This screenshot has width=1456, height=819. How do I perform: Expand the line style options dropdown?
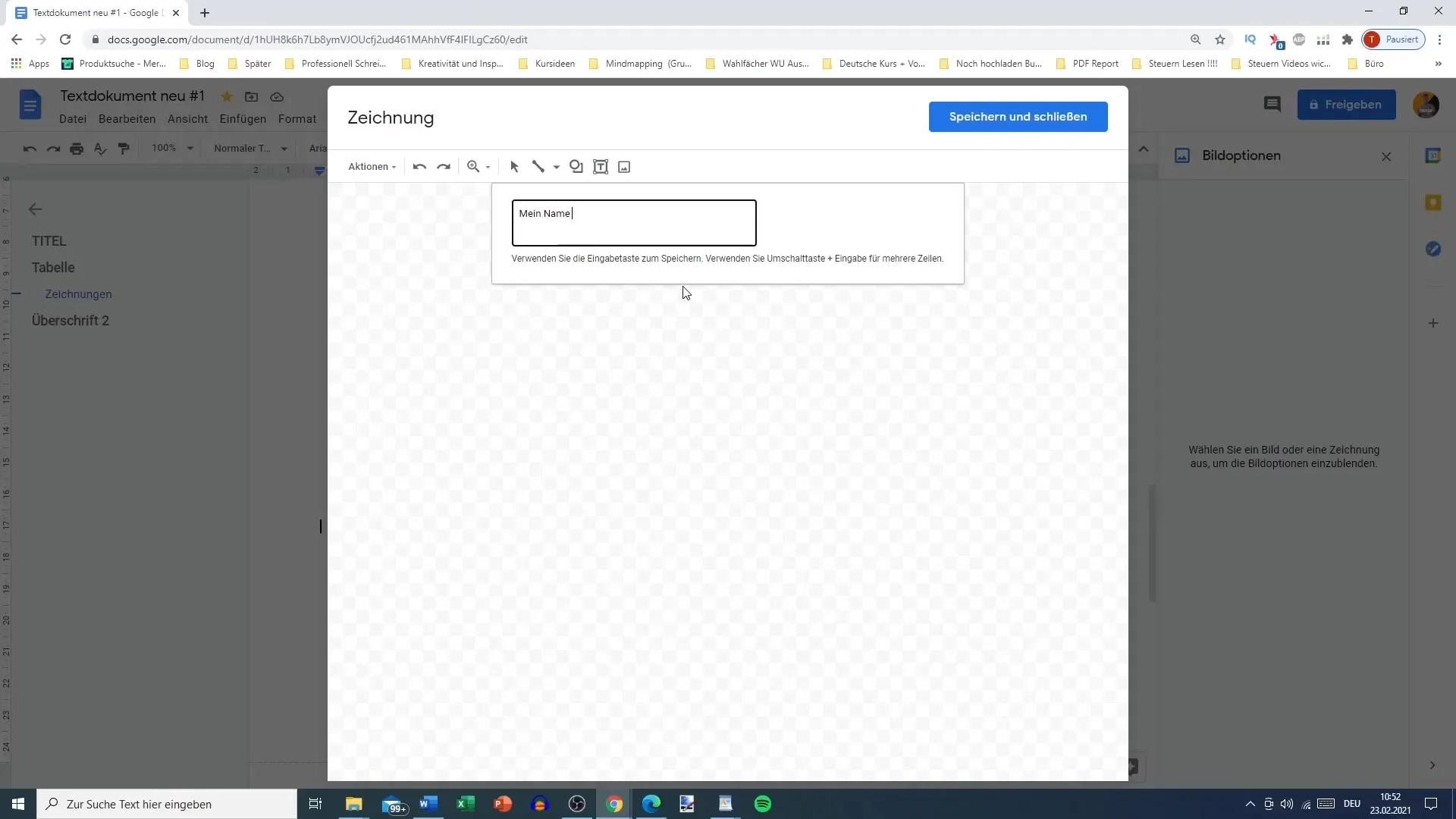pos(557,167)
